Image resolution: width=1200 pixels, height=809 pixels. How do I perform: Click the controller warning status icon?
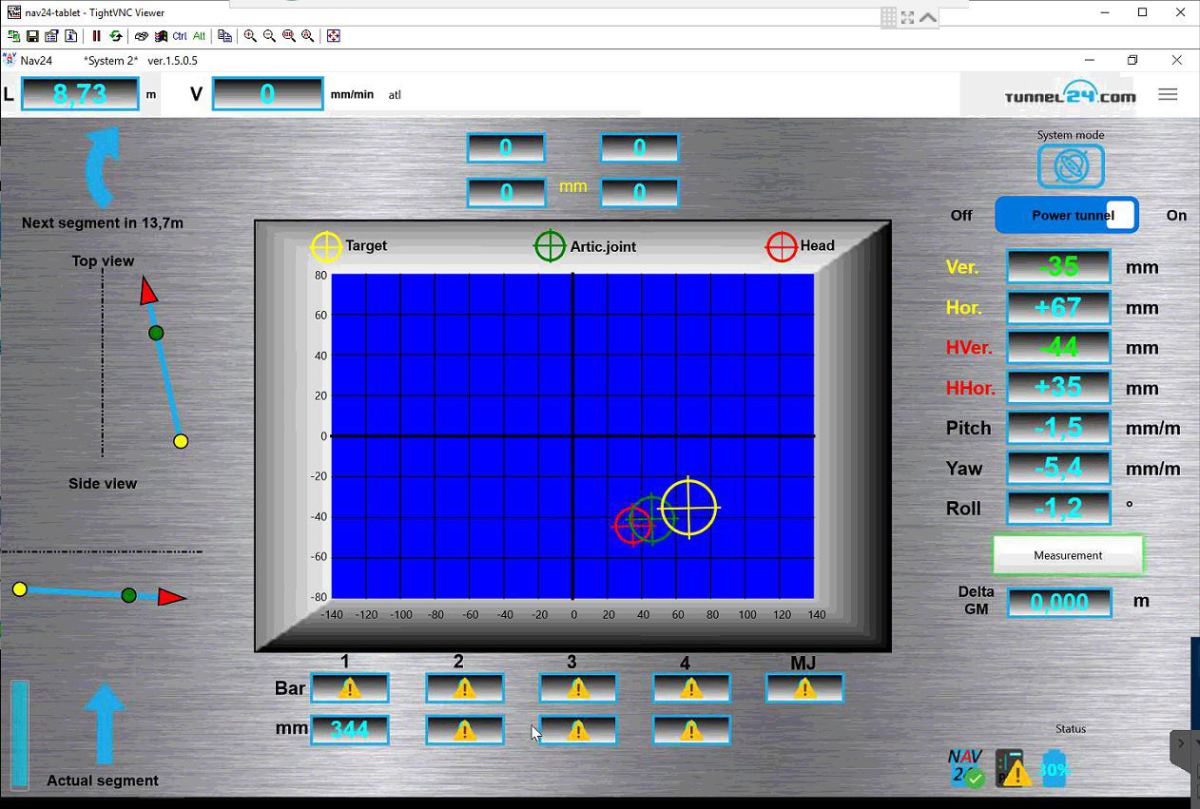click(1013, 769)
